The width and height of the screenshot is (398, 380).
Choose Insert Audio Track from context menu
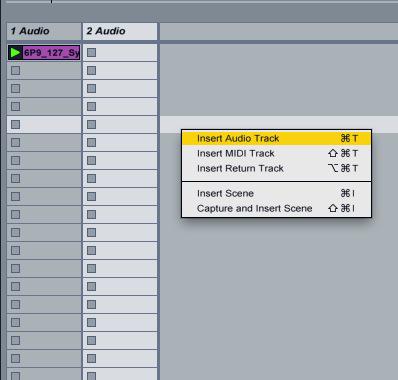click(x=276, y=138)
